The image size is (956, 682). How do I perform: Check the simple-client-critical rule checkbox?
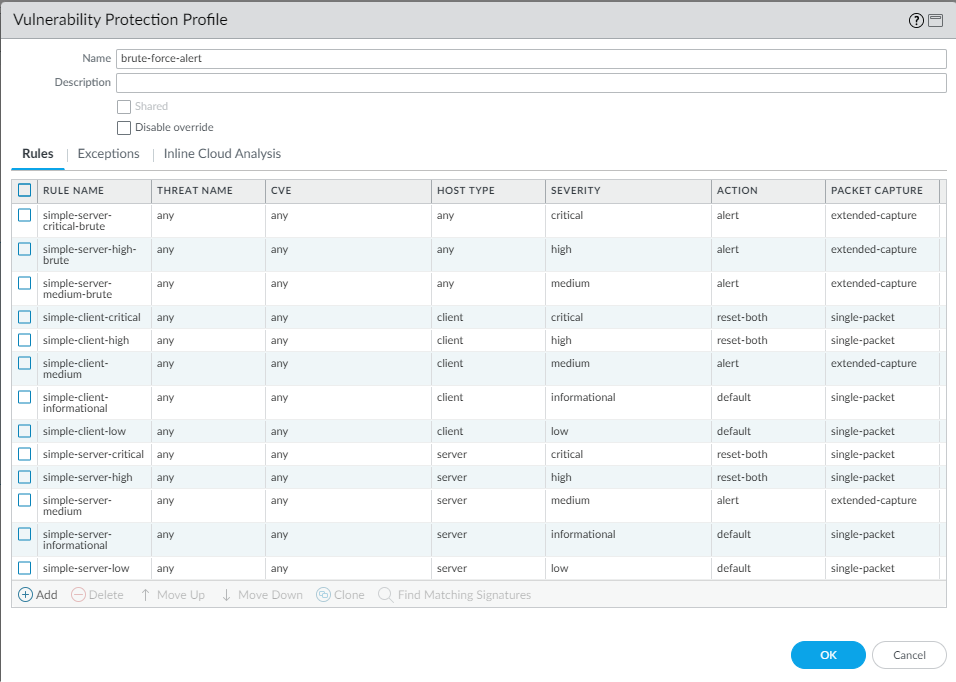(x=25, y=317)
